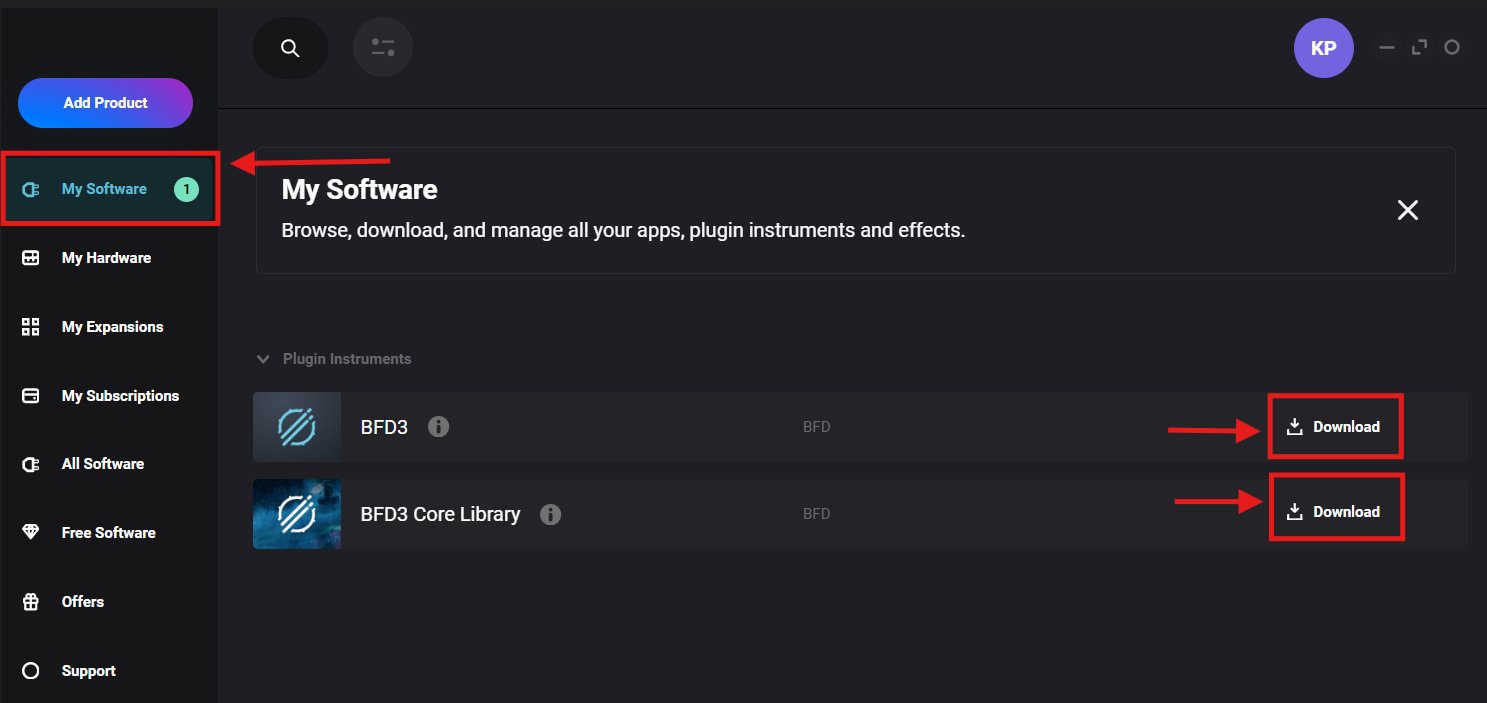Viewport: 1487px width, 703px height.
Task: Open the filter sliders icon button
Action: [x=383, y=47]
